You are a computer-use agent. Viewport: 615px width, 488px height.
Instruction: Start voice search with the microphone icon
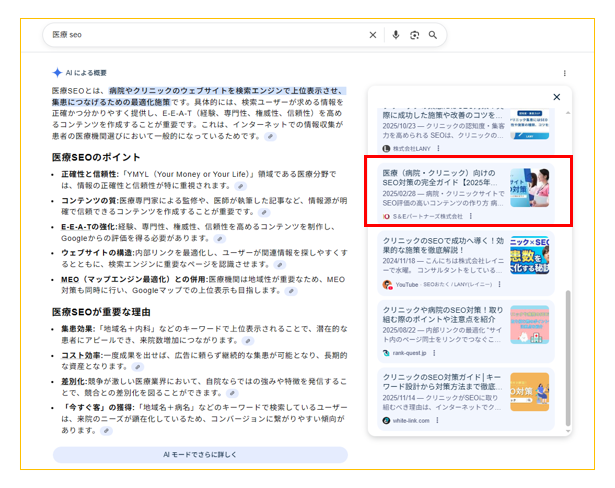395,35
